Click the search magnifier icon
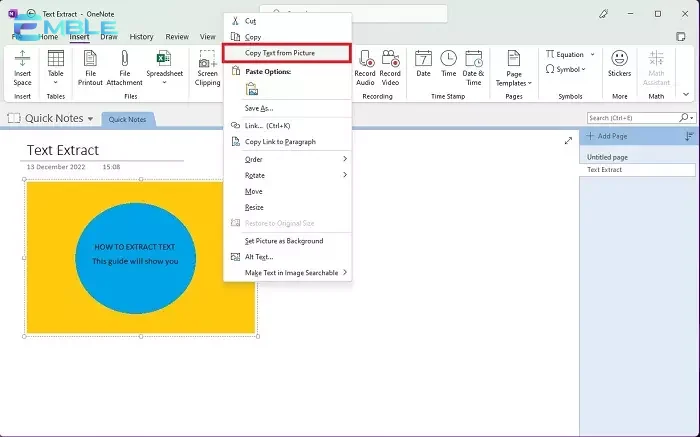 [683, 118]
